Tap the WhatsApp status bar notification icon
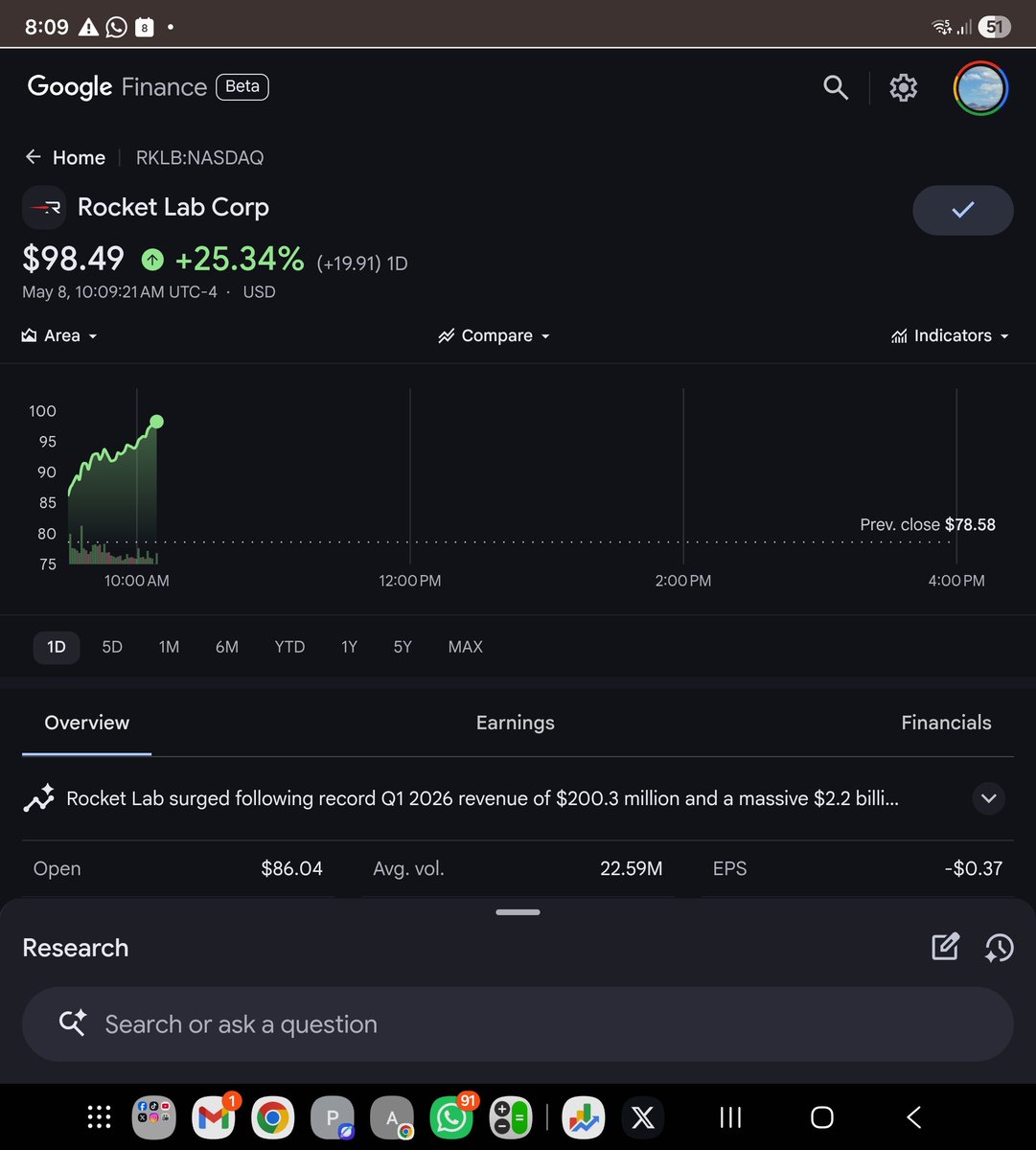Viewport: 1036px width, 1150px height. [116, 27]
